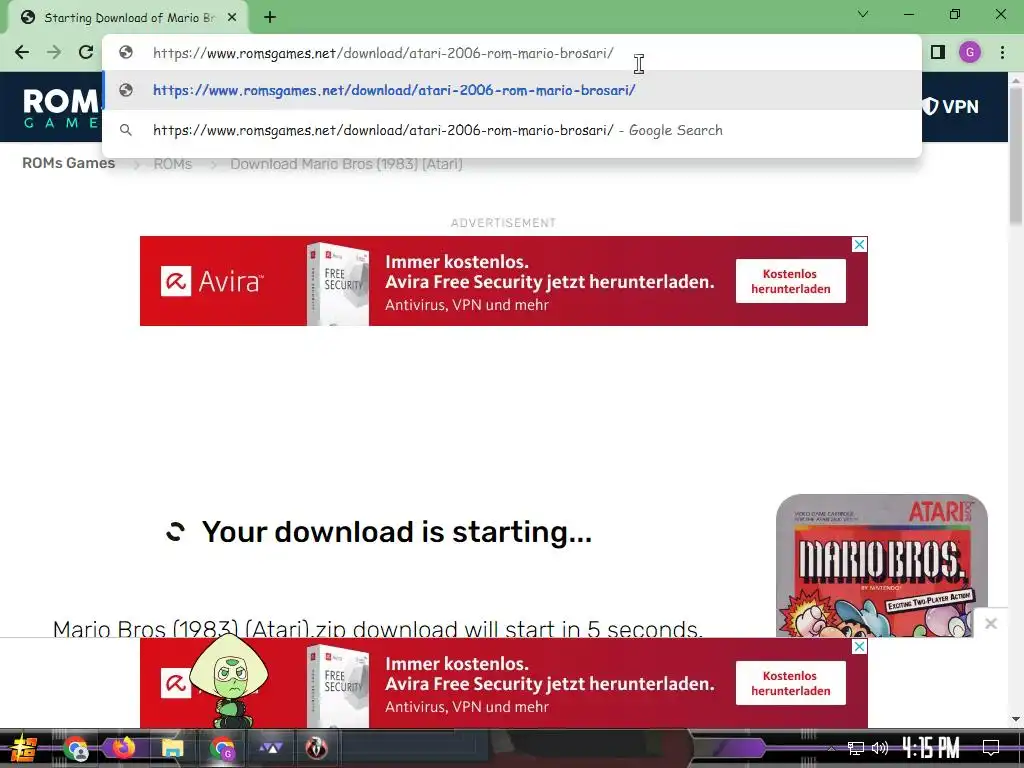The image size is (1024, 768).
Task: Click the ROMs Games breadcrumb
Action: 69,163
